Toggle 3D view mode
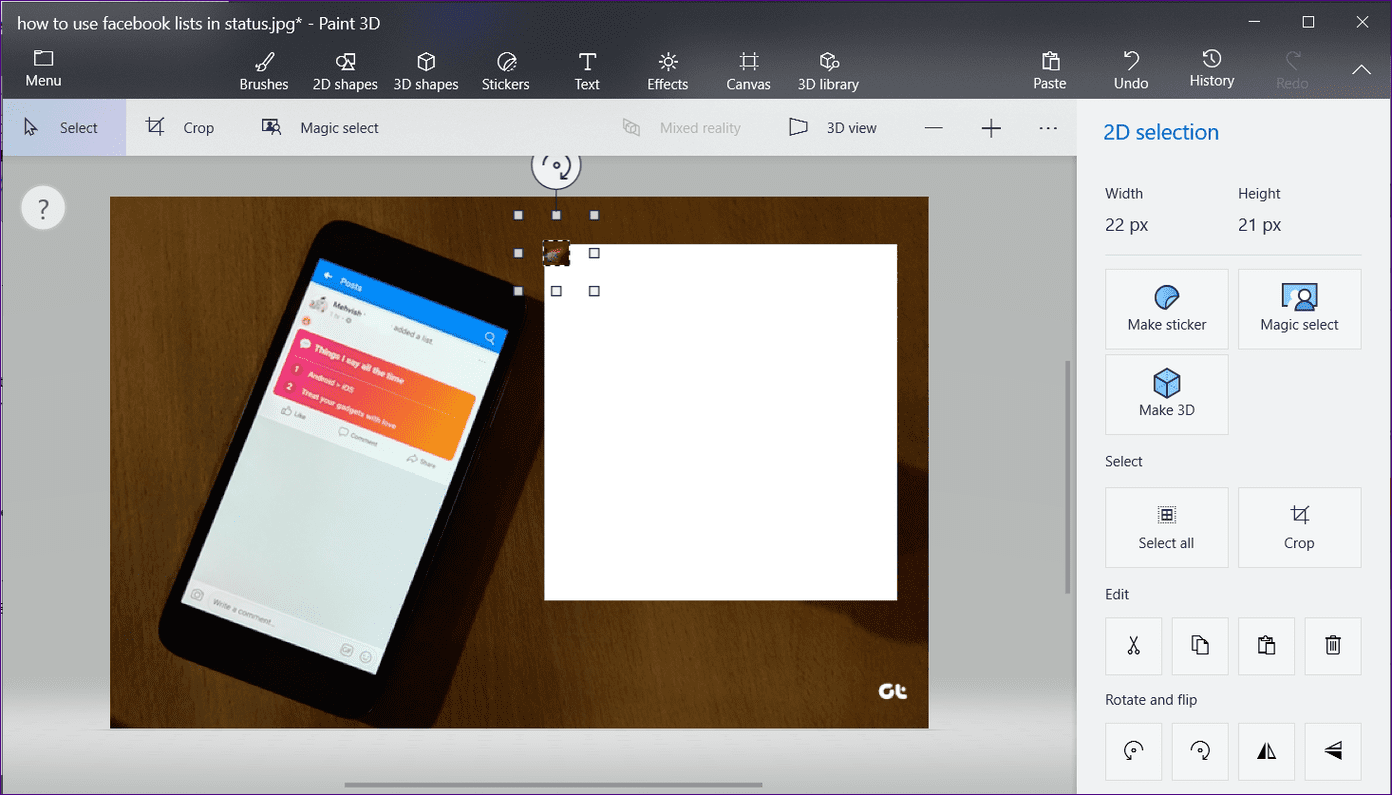Screen dimensions: 1392x795 coord(833,128)
